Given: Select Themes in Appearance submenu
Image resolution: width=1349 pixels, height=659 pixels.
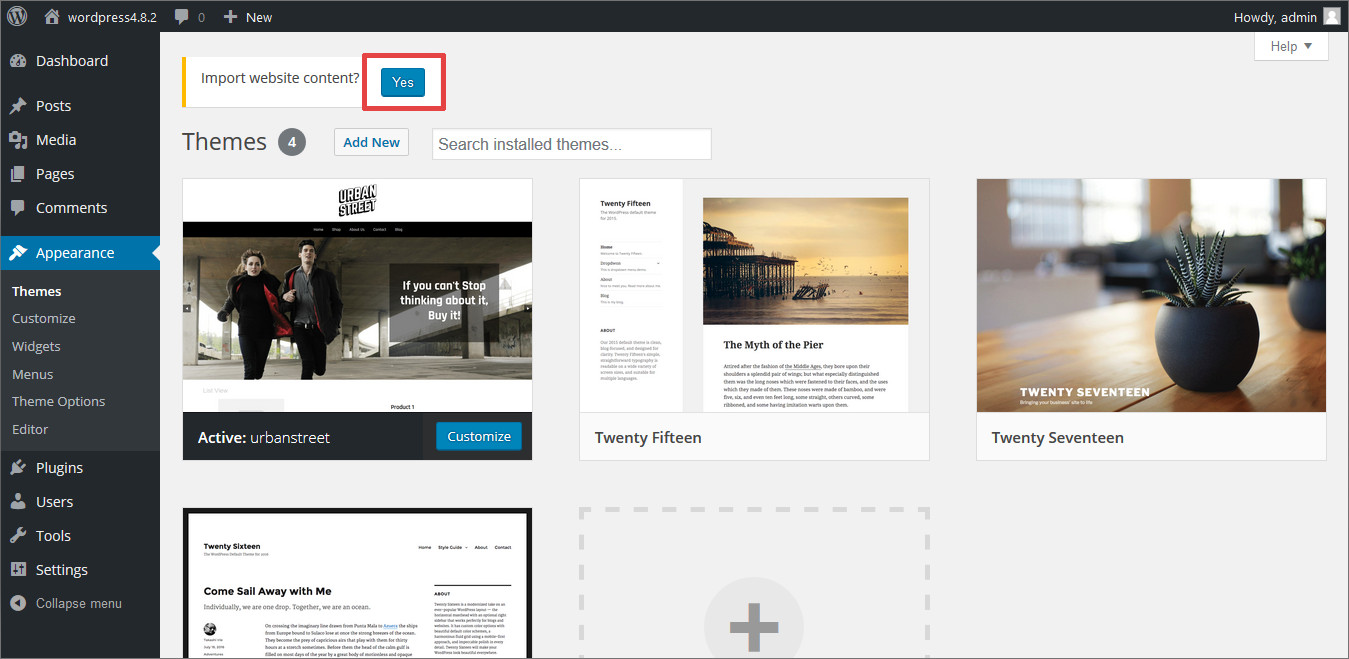Looking at the screenshot, I should (x=37, y=291).
